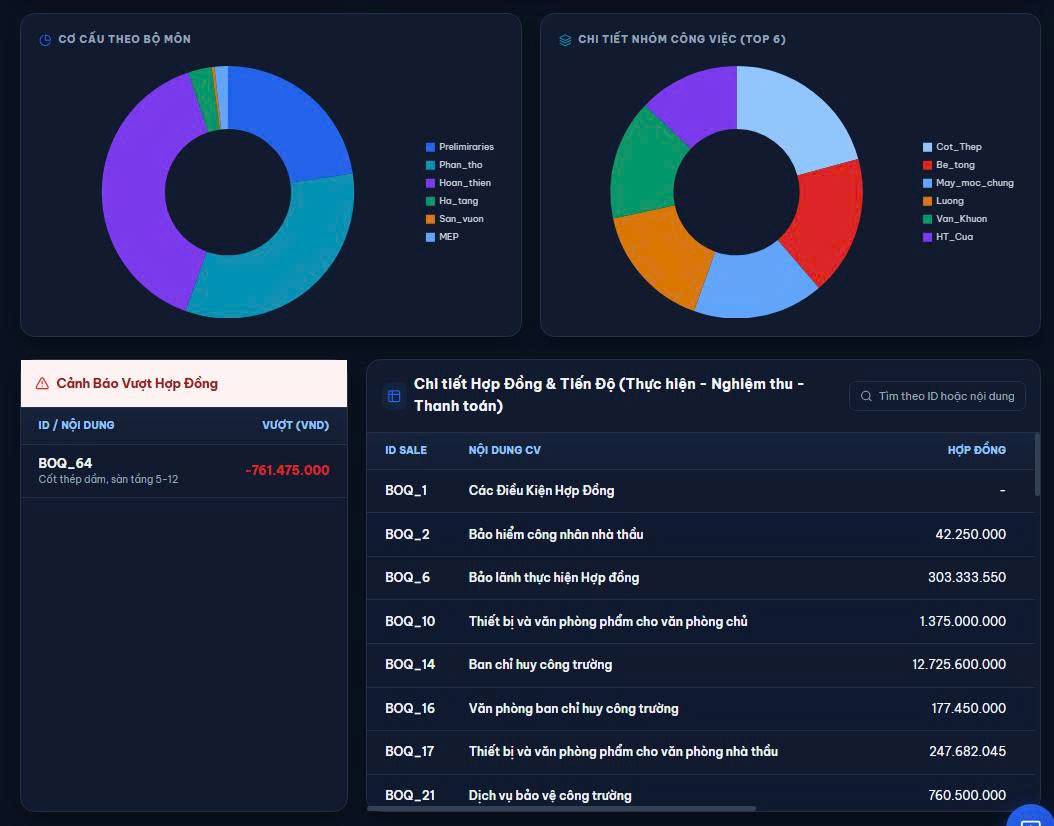Image resolution: width=1054 pixels, height=826 pixels.
Task: Click the contract value 303.333.550
Action: coord(967,577)
